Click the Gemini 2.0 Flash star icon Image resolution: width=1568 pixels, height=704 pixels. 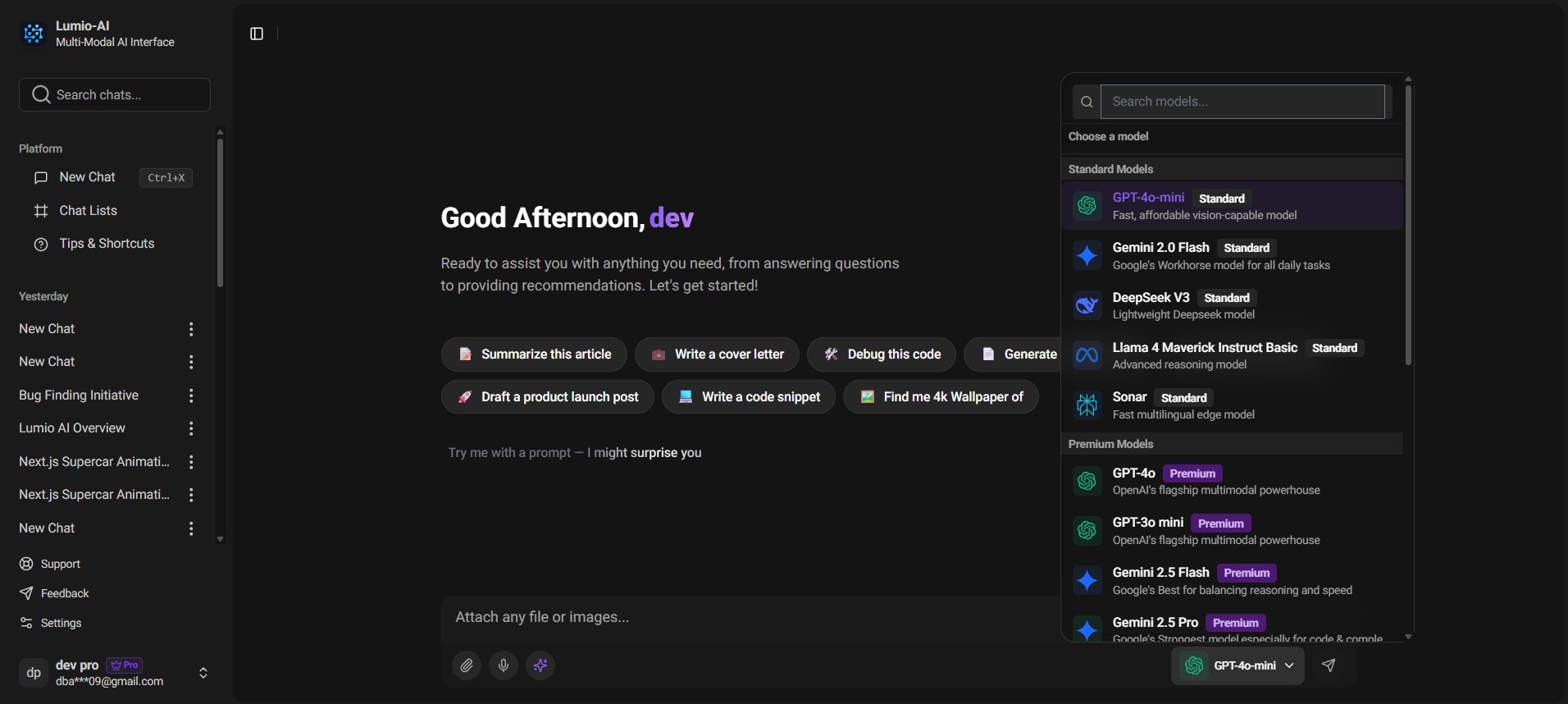[1087, 255]
